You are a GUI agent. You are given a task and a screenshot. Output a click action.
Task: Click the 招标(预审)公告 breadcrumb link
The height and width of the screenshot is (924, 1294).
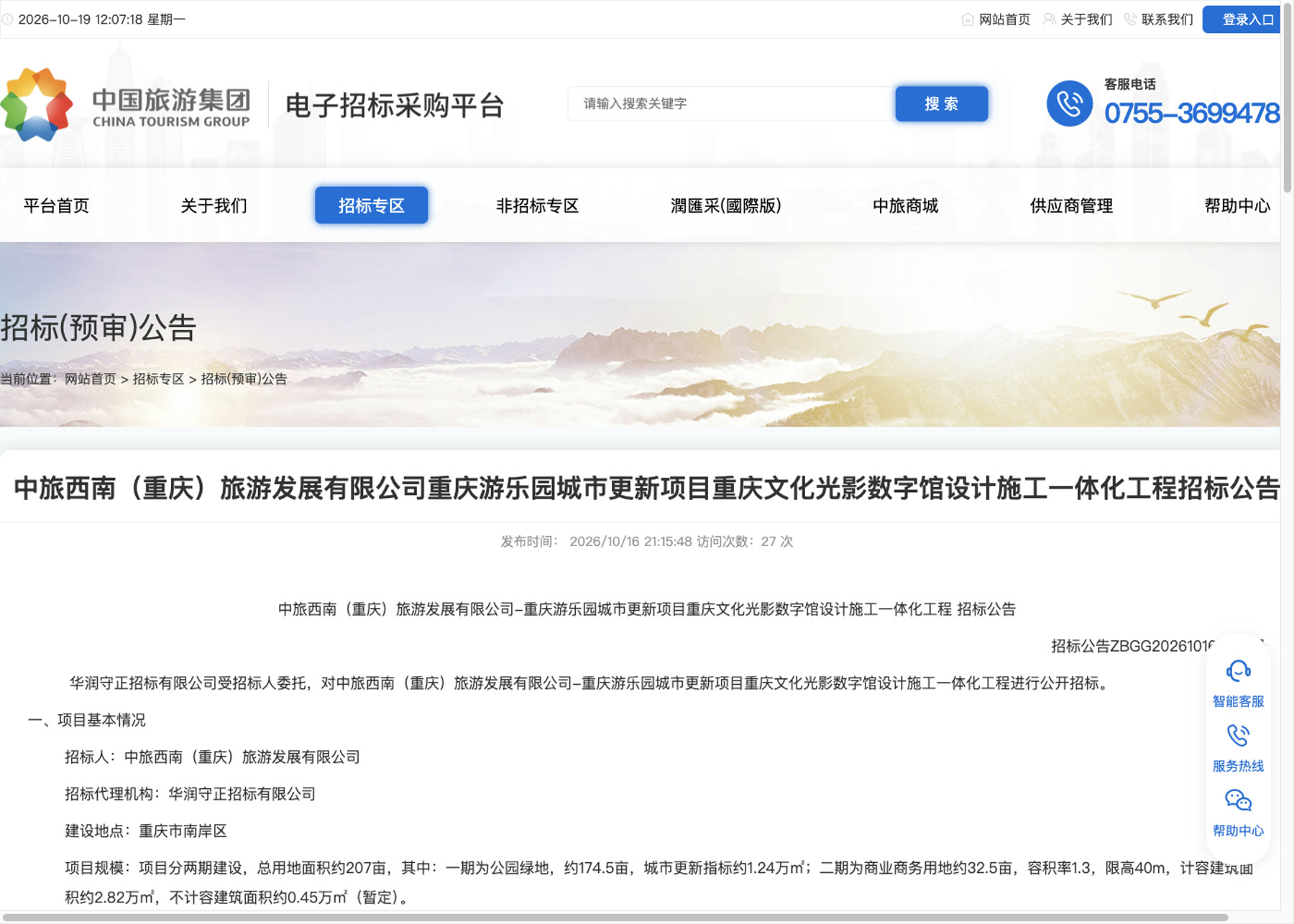(244, 379)
